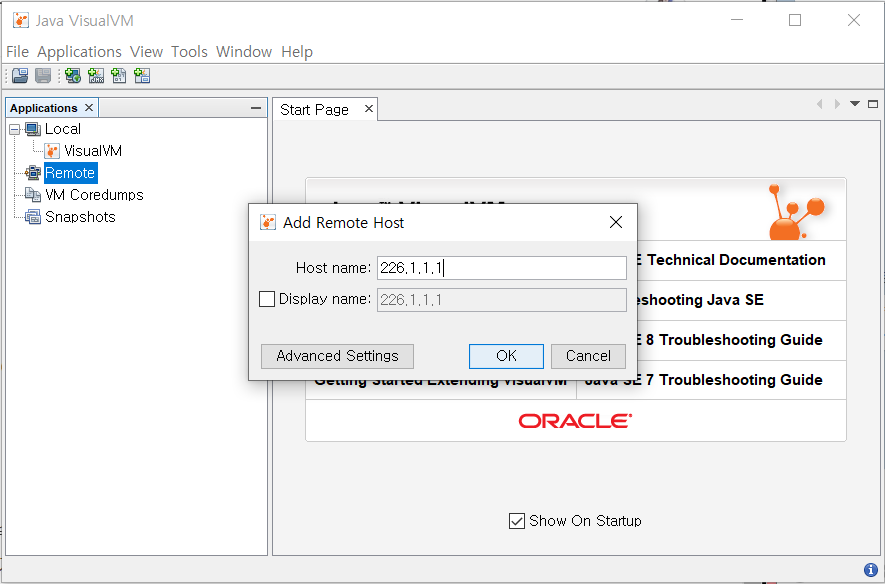Cancel the Add Remote Host dialog
Viewport: 885px width, 584px height.
click(588, 356)
